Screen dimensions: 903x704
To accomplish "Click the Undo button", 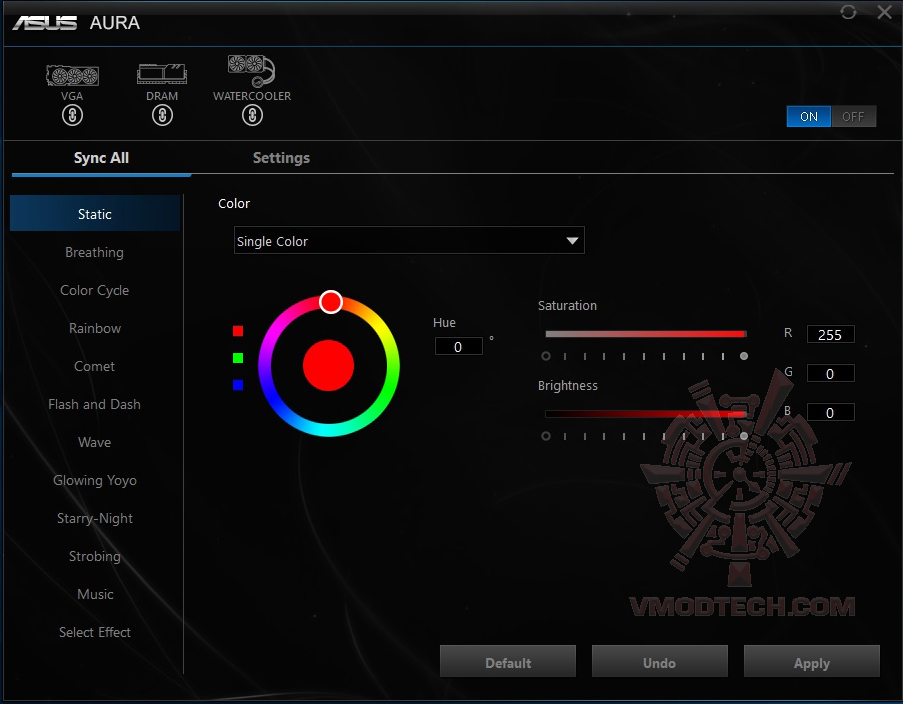I will coord(660,662).
